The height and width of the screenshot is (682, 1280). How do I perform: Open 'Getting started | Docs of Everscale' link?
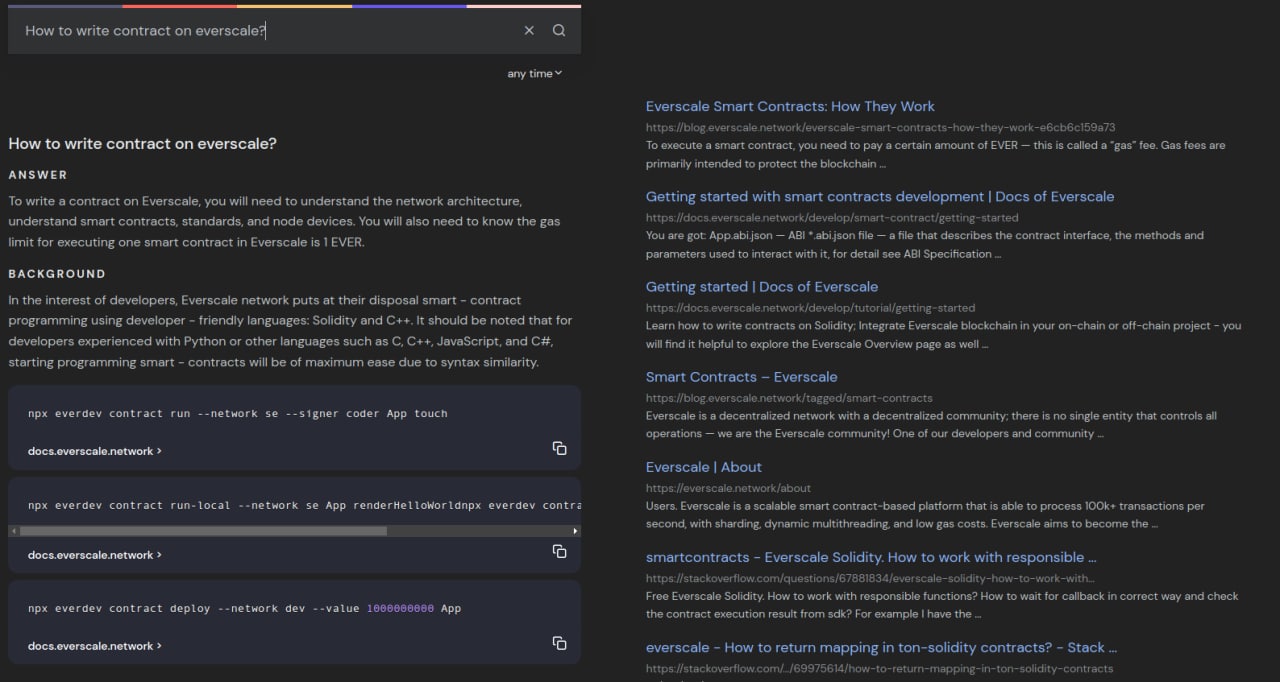(761, 286)
